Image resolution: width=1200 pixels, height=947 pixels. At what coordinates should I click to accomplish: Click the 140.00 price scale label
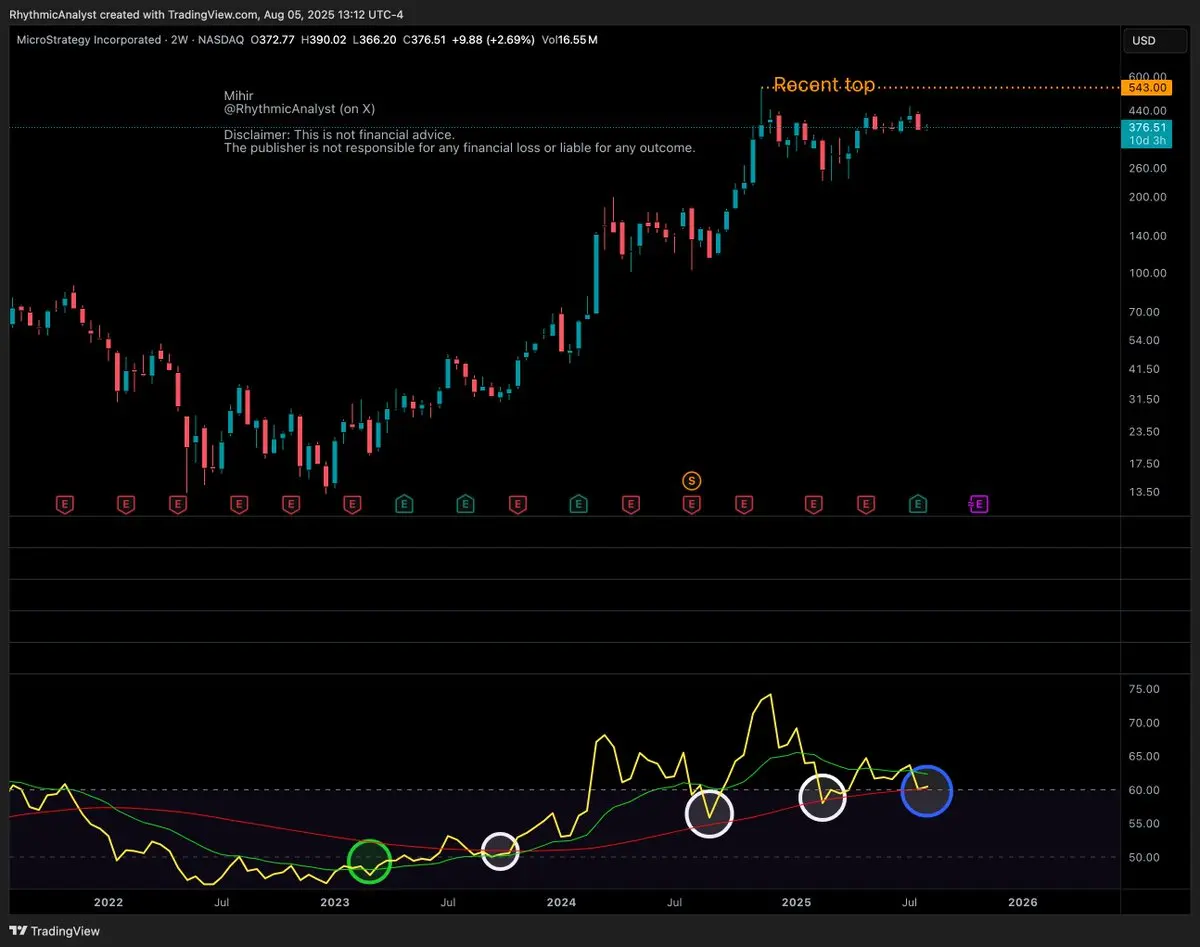[1146, 236]
